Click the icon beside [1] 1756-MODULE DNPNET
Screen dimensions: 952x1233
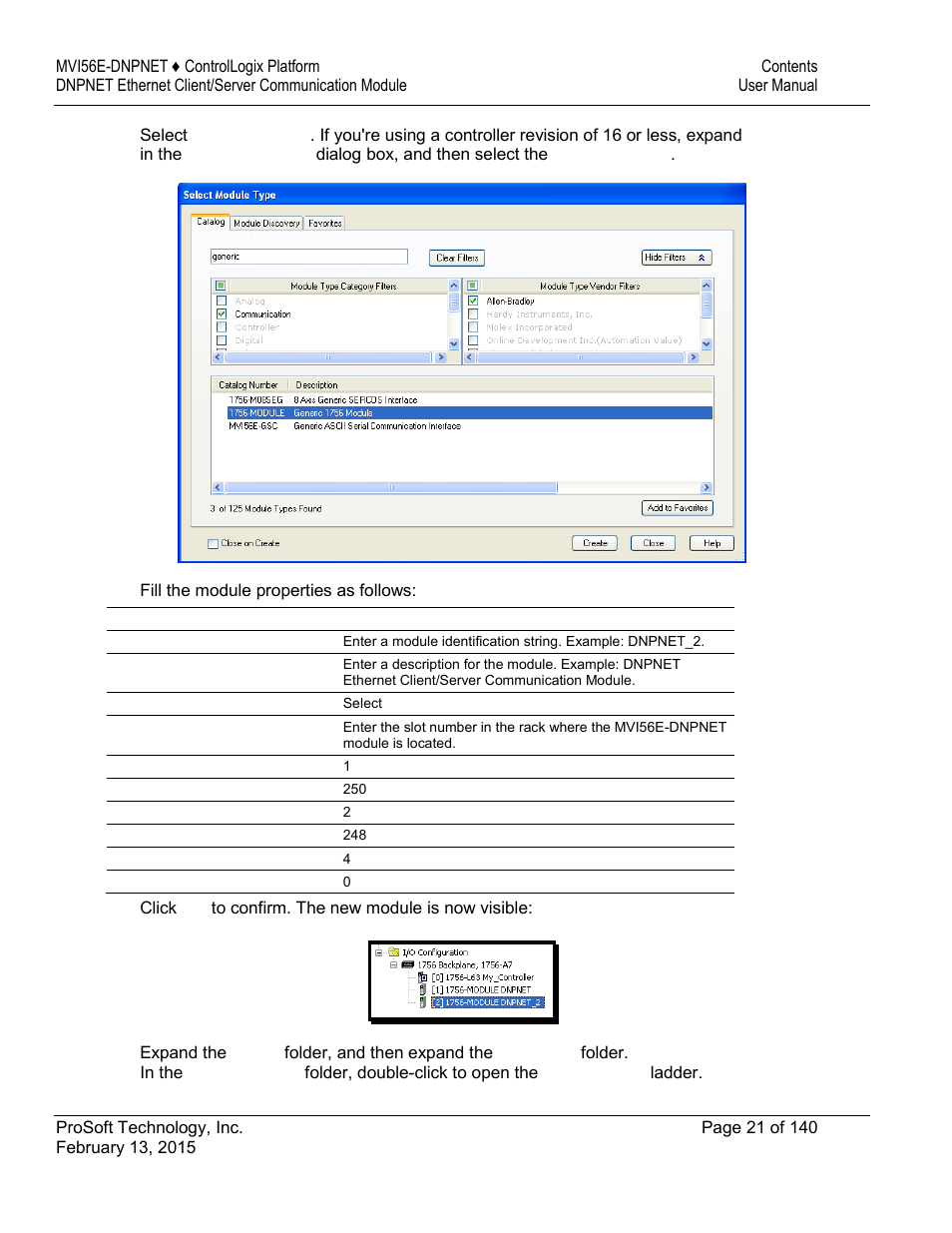[x=423, y=990]
